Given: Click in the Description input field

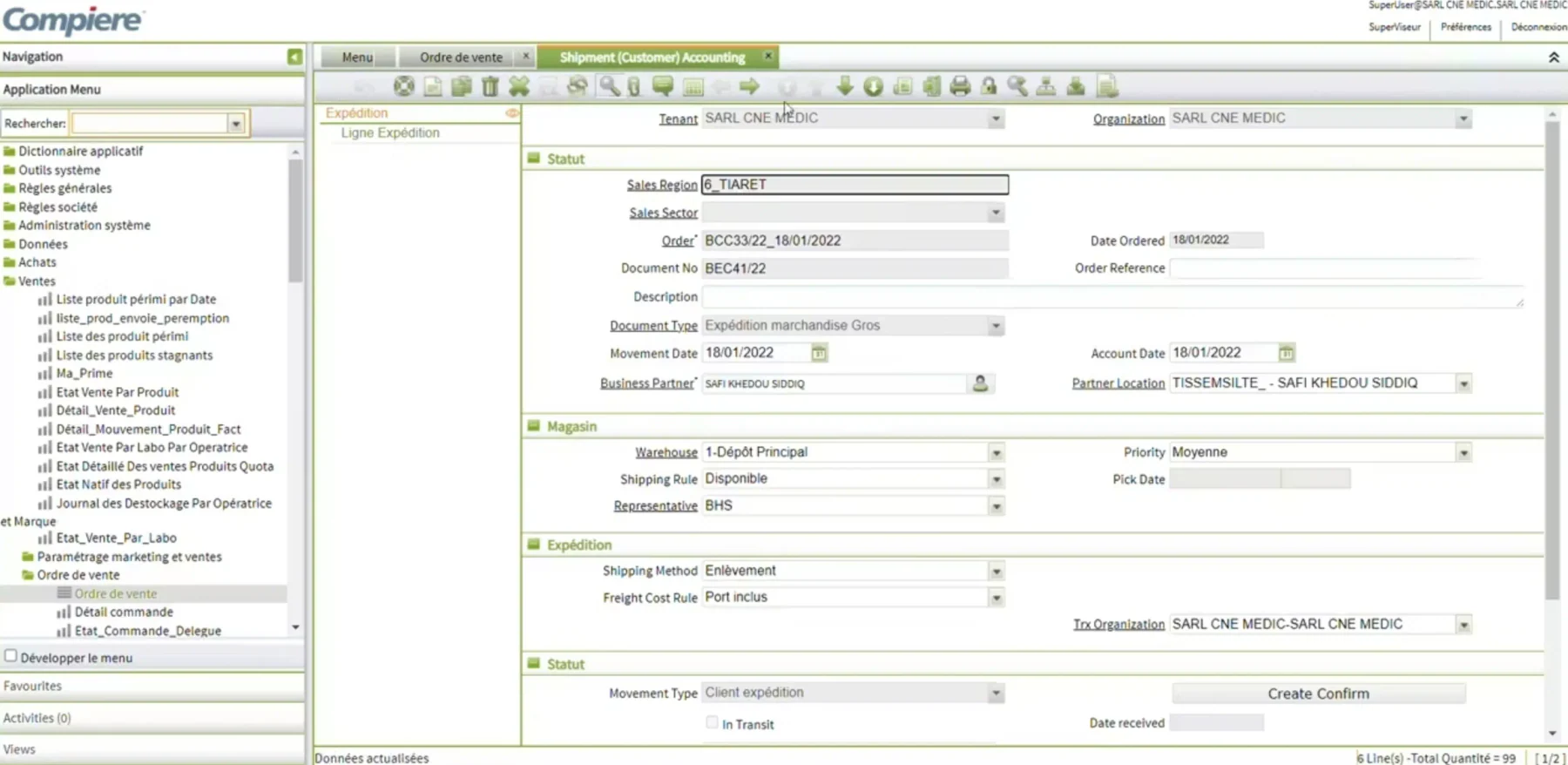Looking at the screenshot, I should (1112, 297).
